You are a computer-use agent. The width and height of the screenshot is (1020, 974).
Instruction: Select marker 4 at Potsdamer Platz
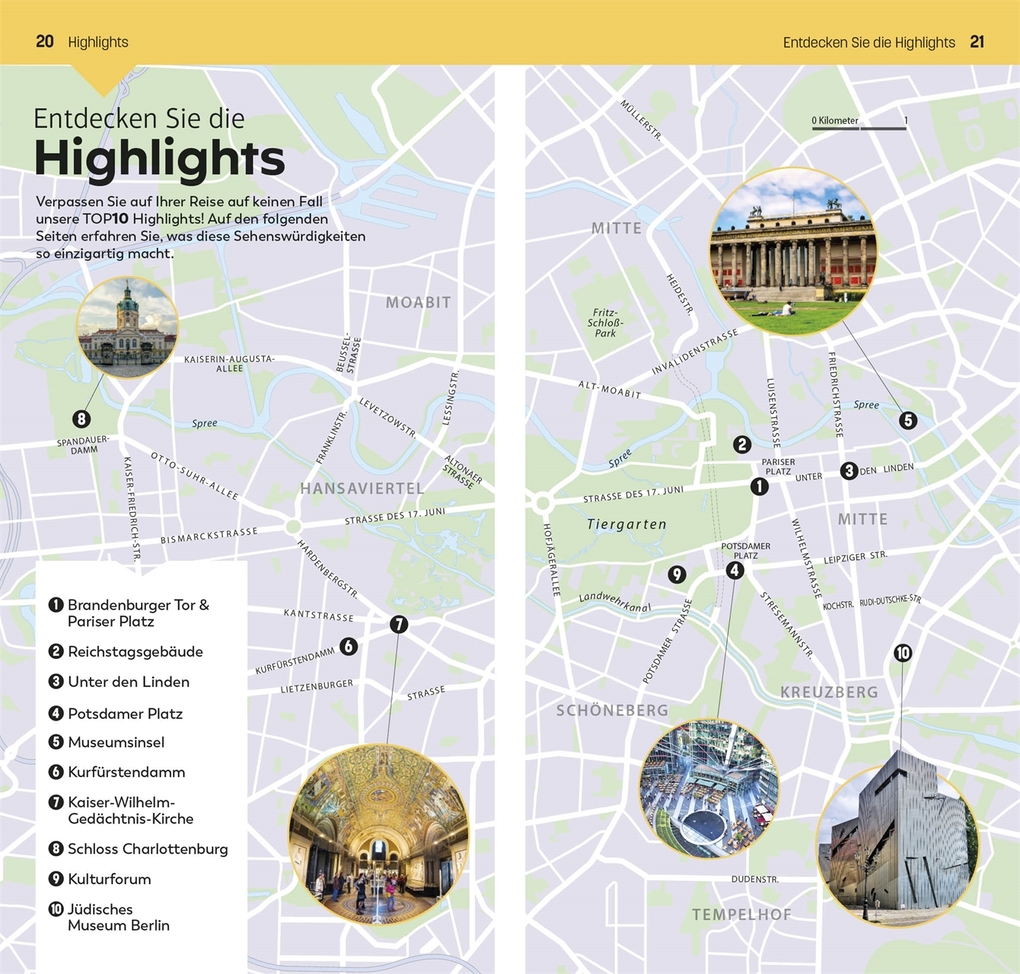coord(735,571)
